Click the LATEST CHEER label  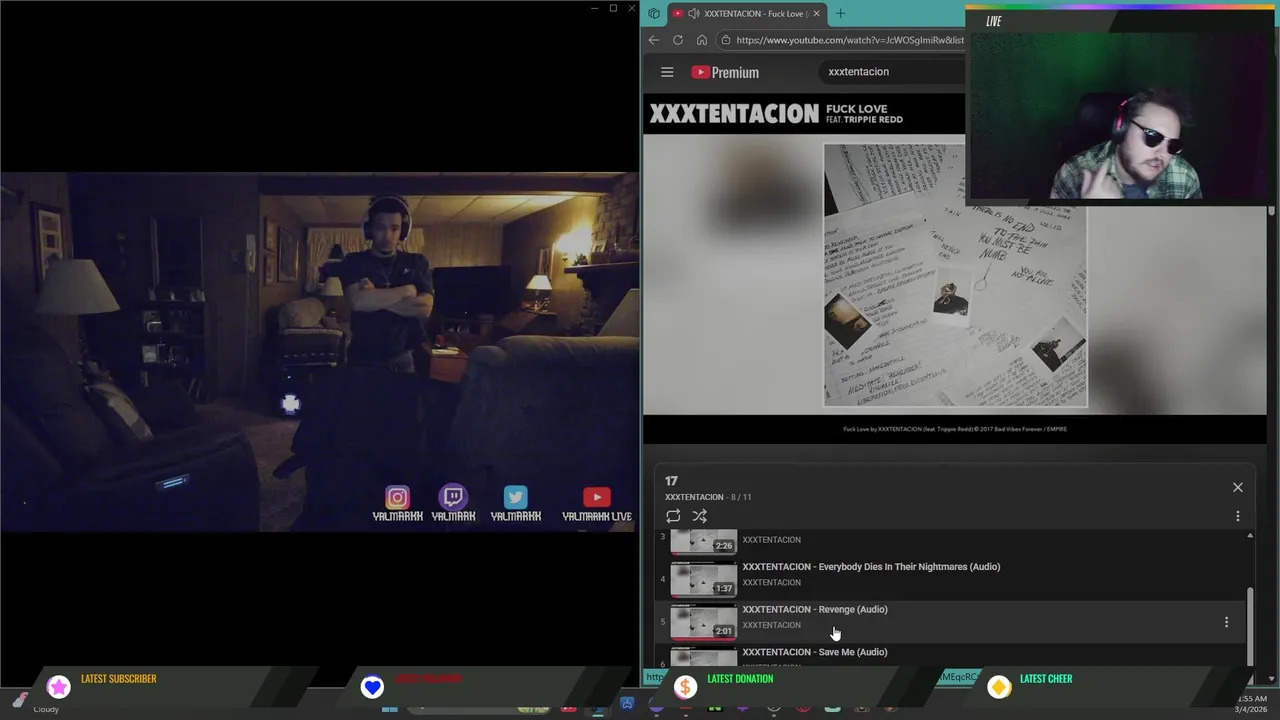tap(1046, 679)
